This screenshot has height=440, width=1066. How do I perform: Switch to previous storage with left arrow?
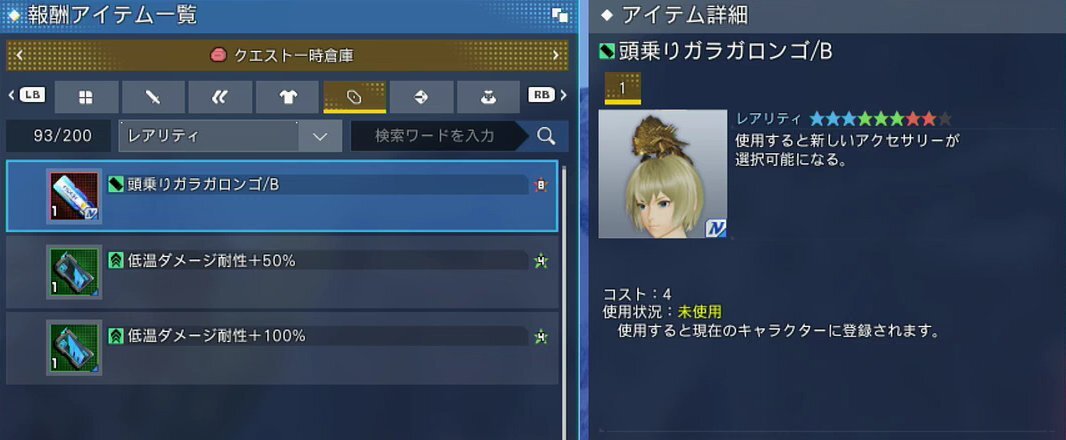coord(19,56)
